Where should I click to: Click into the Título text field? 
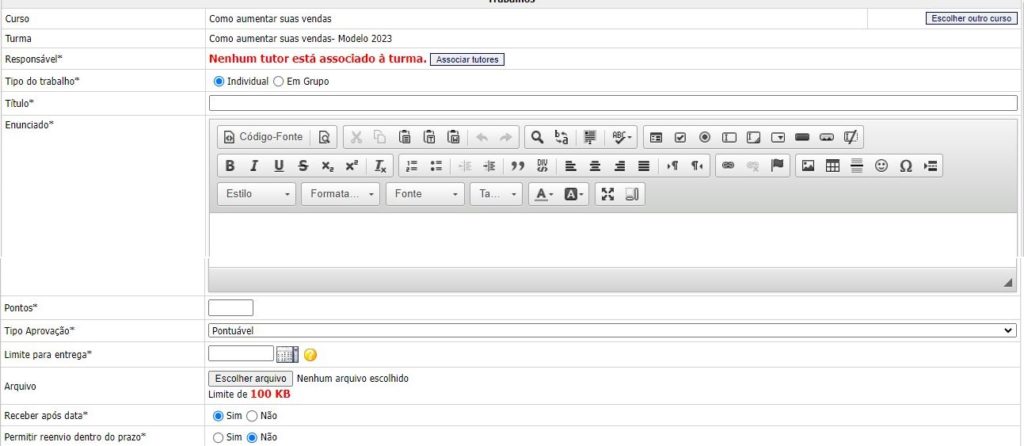[612, 103]
